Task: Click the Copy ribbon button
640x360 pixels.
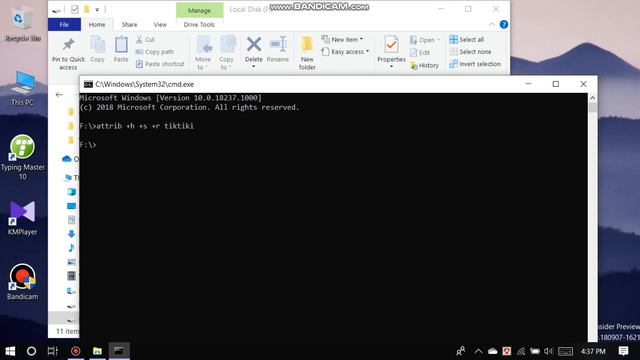Action: tap(98, 49)
